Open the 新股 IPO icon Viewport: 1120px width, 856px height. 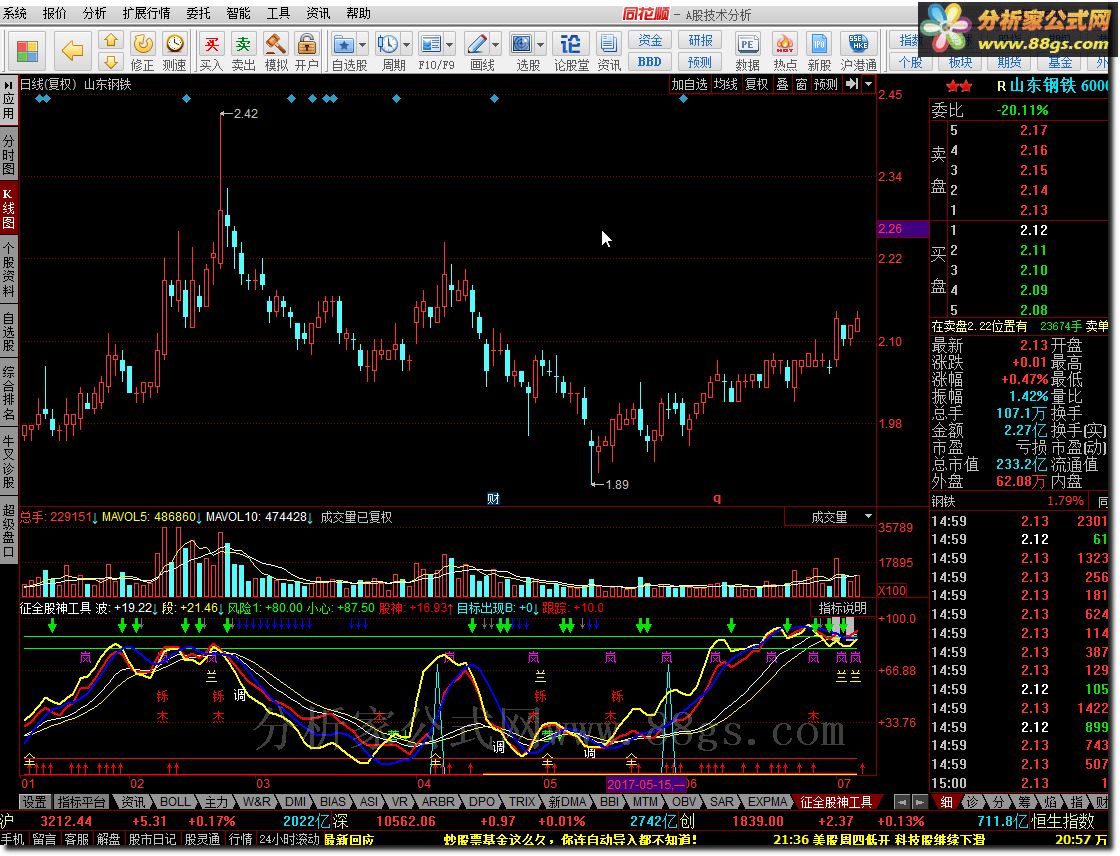pos(819,44)
